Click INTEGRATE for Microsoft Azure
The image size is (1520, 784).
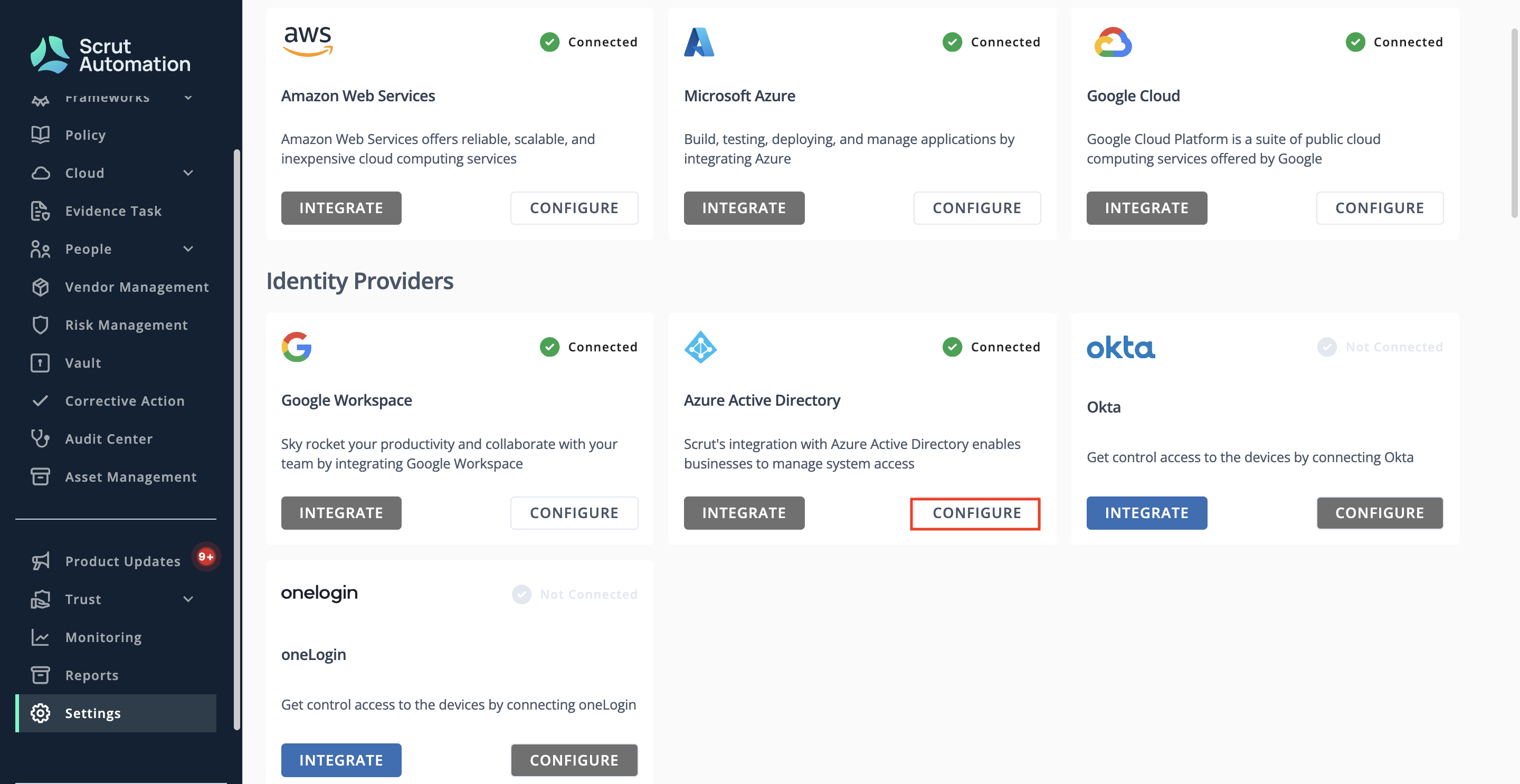click(744, 208)
